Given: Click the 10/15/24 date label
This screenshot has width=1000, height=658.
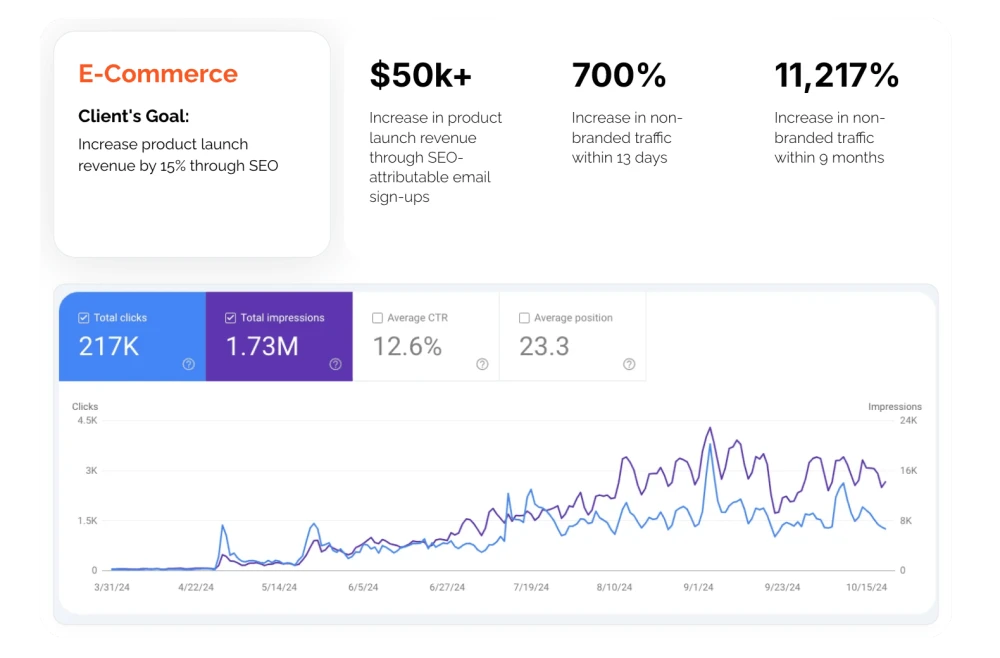Looking at the screenshot, I should [x=866, y=587].
